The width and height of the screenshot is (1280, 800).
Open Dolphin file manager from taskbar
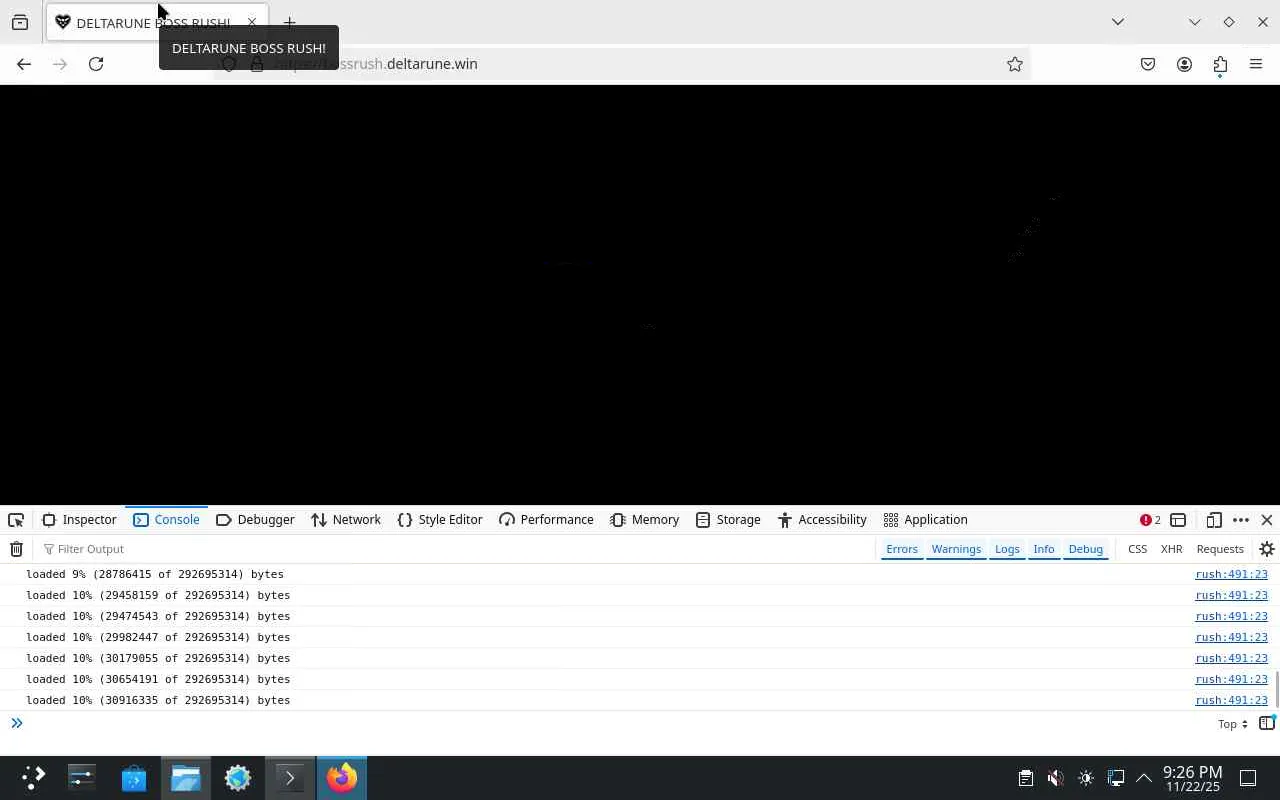click(x=186, y=777)
